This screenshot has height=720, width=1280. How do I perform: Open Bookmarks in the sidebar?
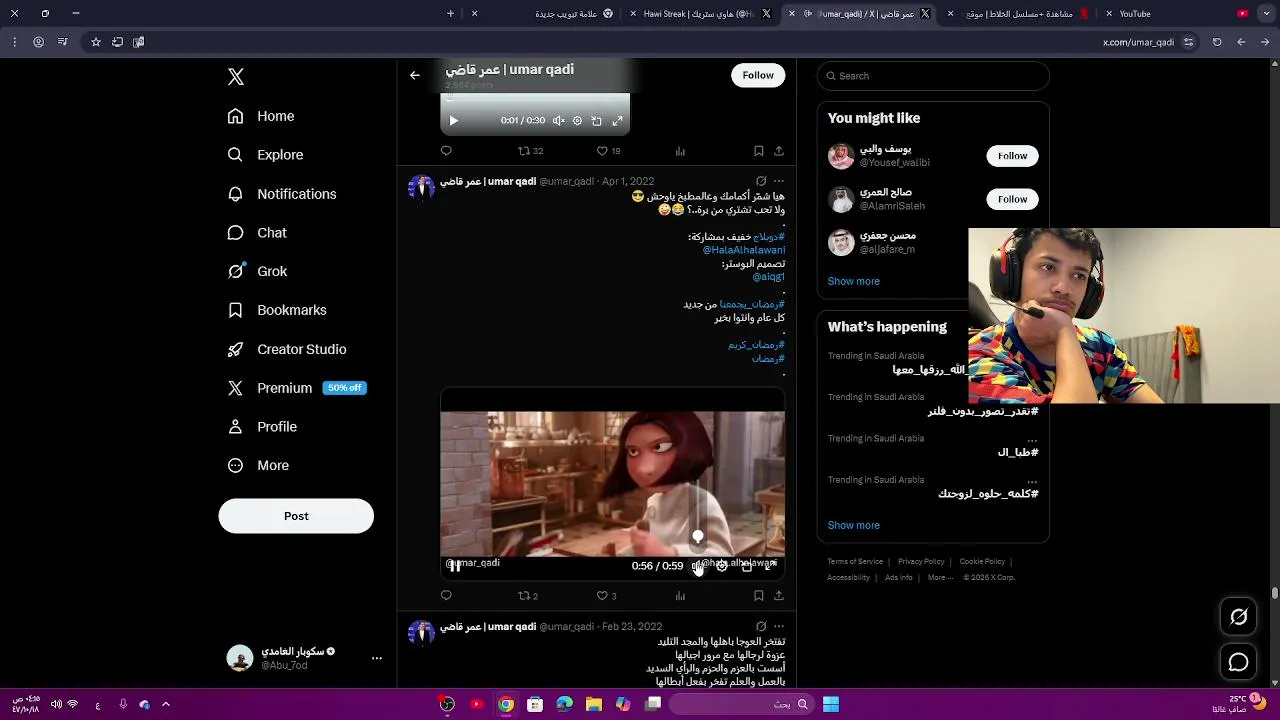tap(277, 310)
